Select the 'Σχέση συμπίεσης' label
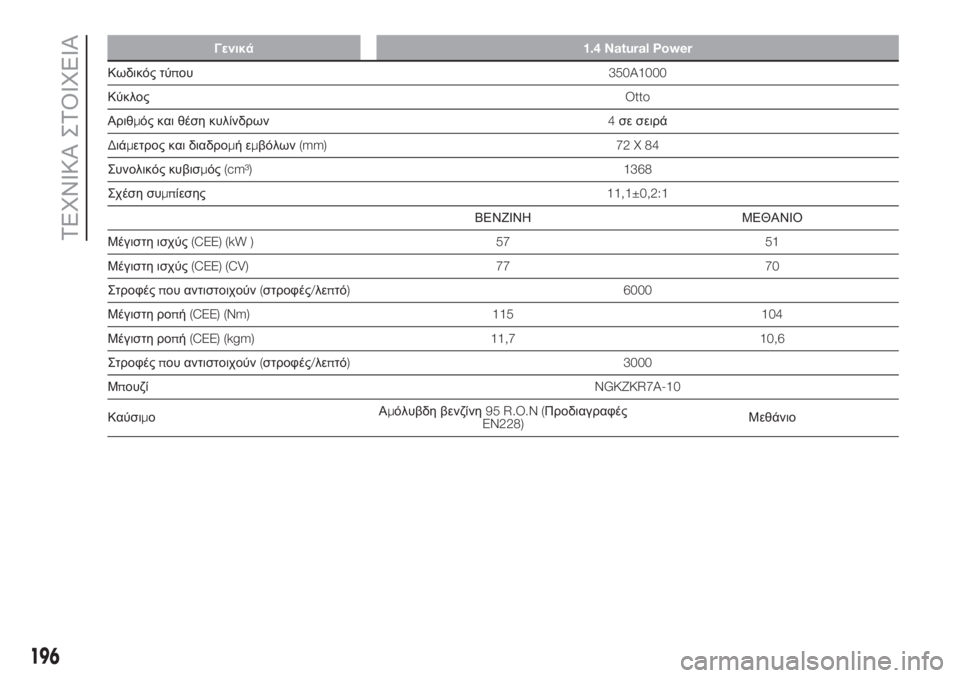 coord(157,194)
